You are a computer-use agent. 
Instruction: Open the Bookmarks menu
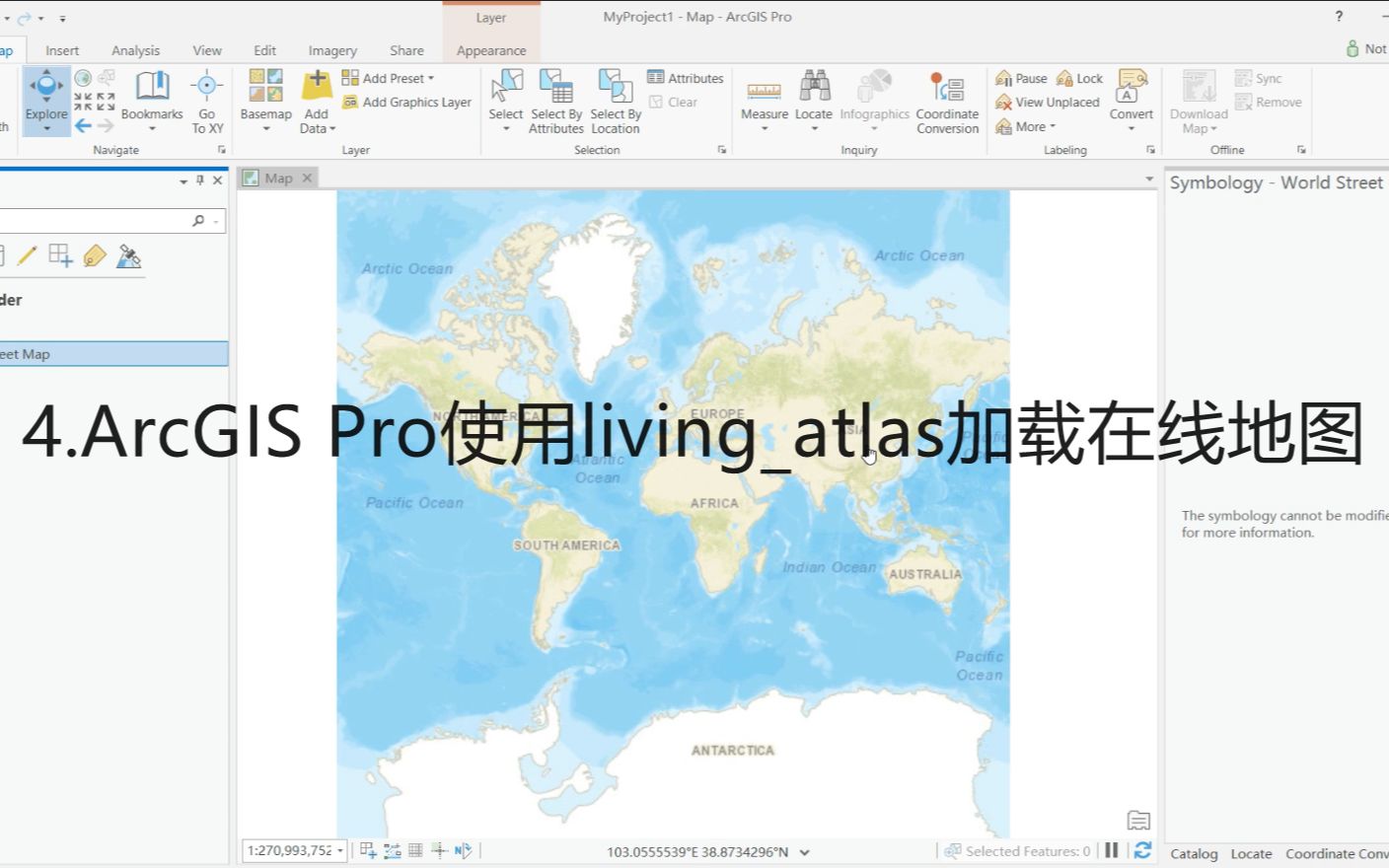pyautogui.click(x=152, y=101)
